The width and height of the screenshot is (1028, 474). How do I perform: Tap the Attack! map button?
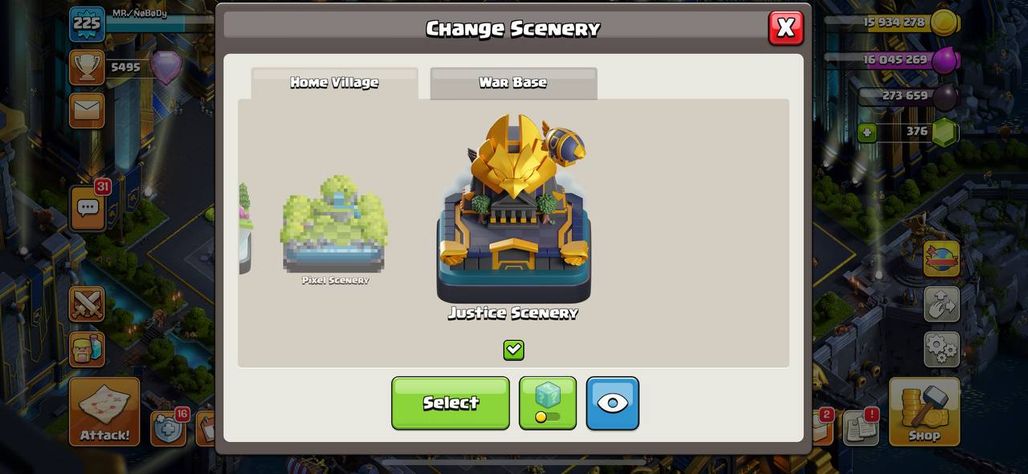pyautogui.click(x=104, y=411)
